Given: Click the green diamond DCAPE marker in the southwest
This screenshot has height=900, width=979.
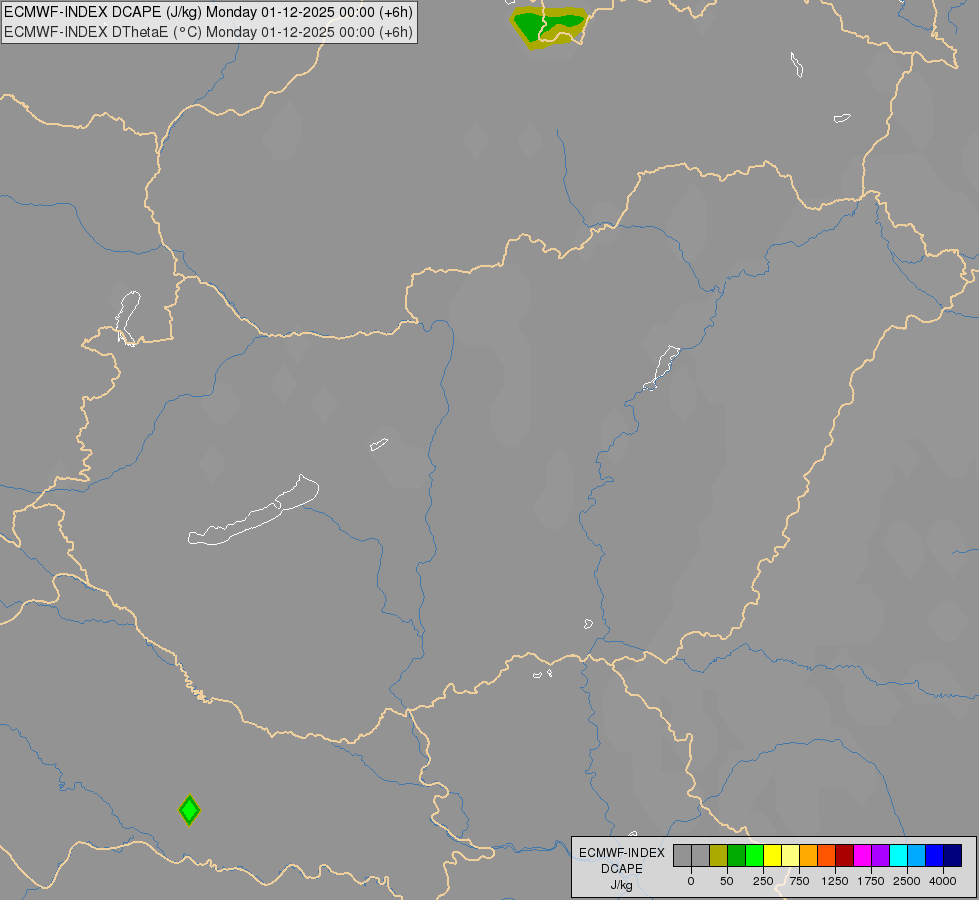Looking at the screenshot, I should click(x=189, y=810).
